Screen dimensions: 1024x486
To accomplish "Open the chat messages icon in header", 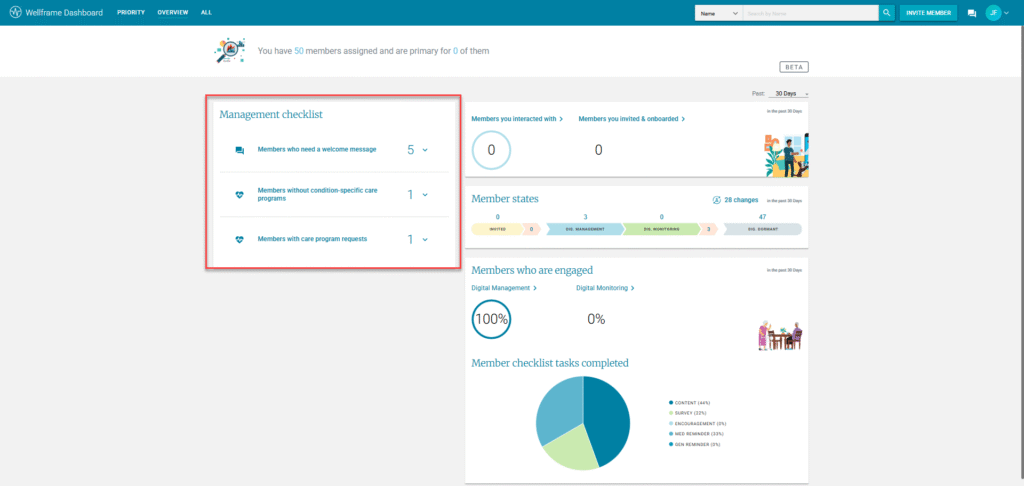I will tap(971, 13).
